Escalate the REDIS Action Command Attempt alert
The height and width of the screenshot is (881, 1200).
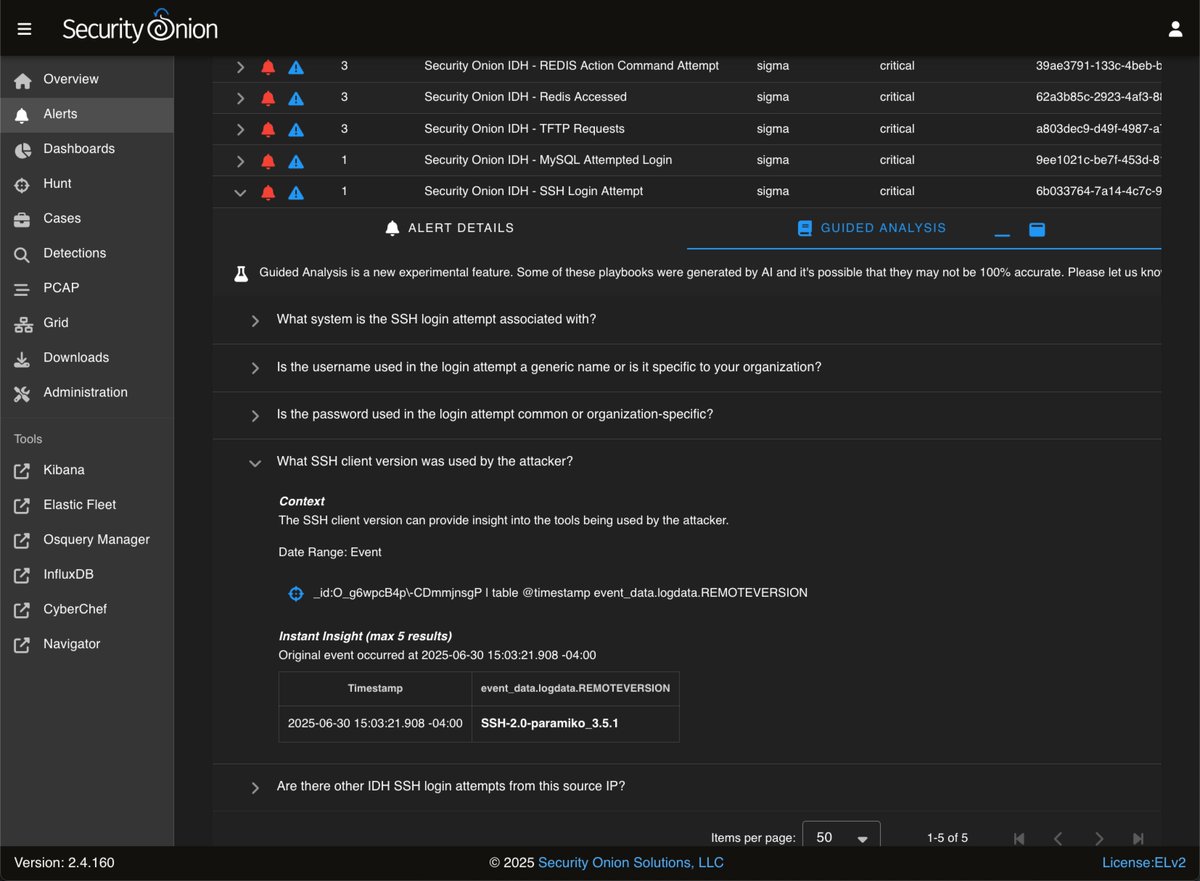click(296, 67)
